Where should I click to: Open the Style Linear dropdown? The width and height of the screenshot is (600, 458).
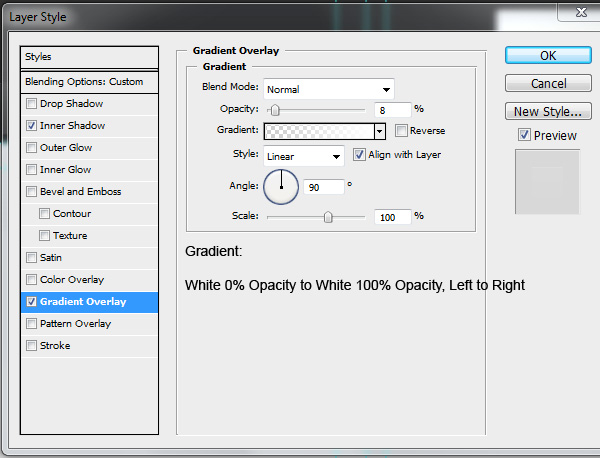coord(304,156)
